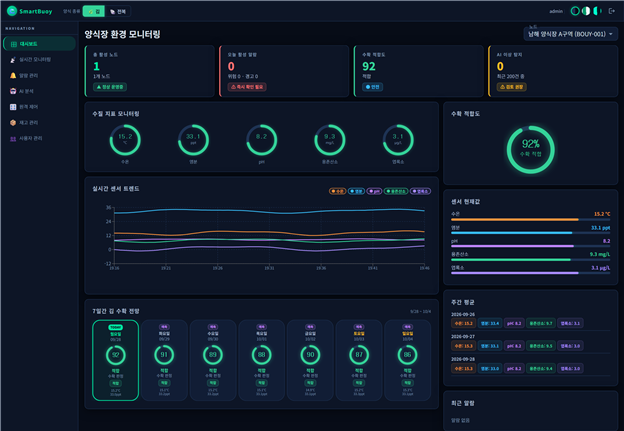Click the 주간 평균 panel heading

tap(462, 302)
